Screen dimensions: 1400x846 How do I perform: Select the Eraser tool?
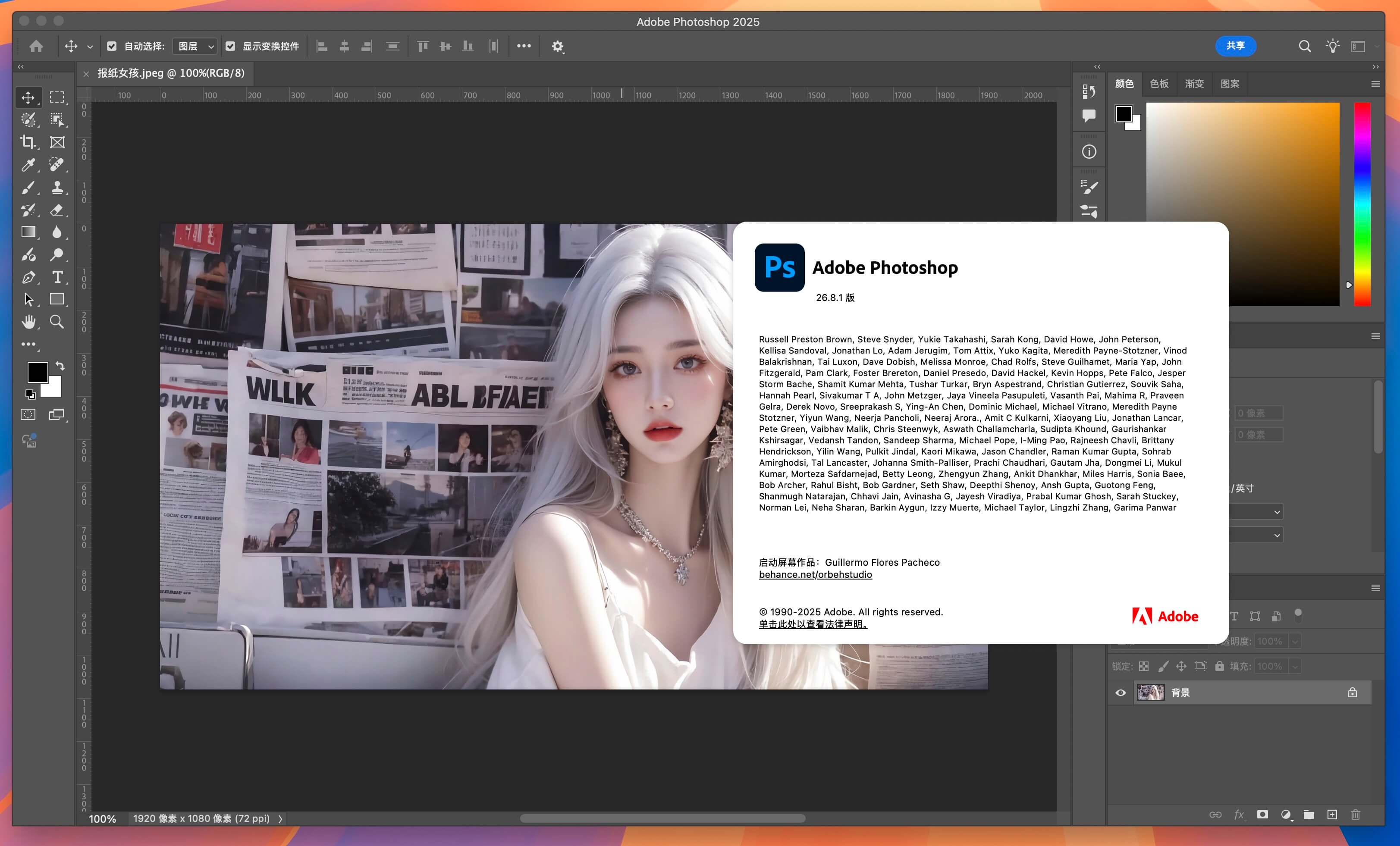(x=57, y=210)
